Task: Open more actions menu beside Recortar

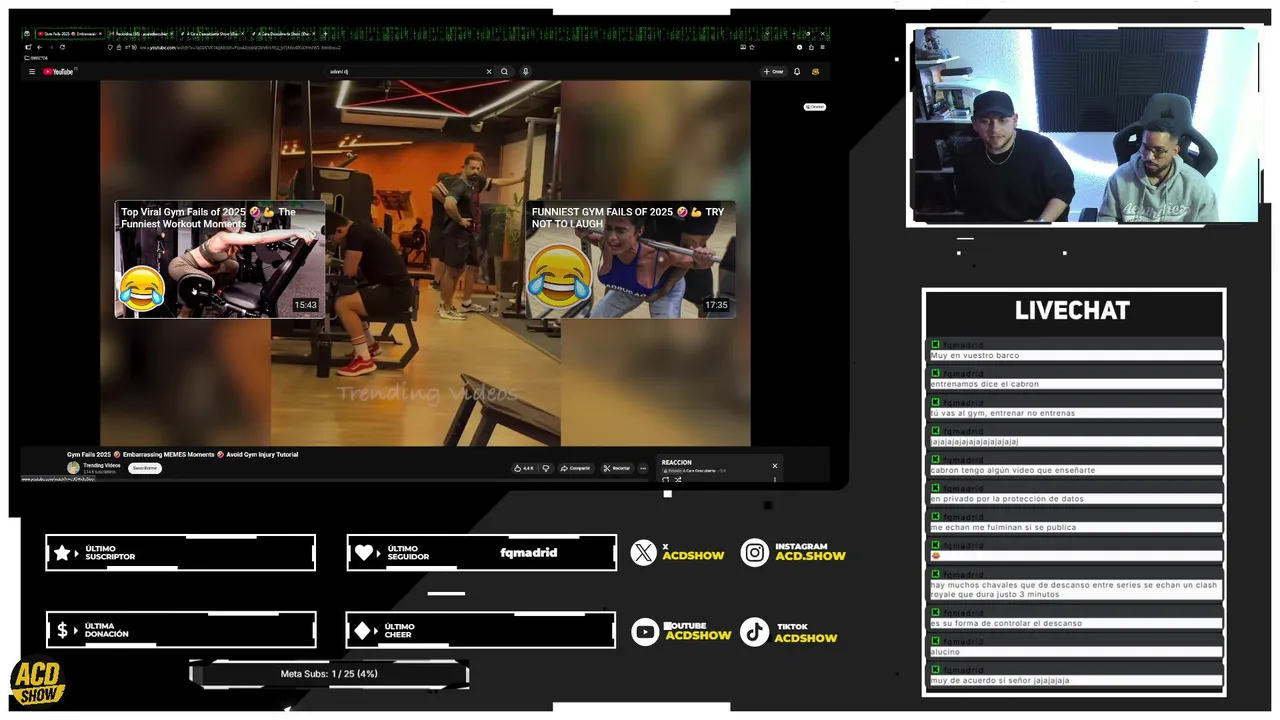Action: 643,468
